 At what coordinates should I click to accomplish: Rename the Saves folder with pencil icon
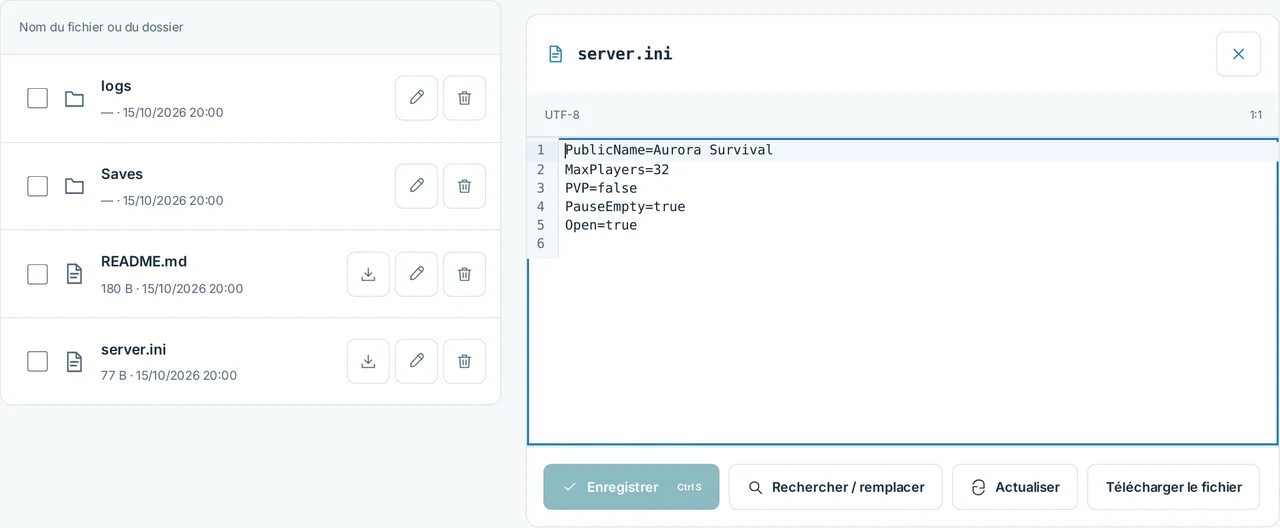pos(416,186)
